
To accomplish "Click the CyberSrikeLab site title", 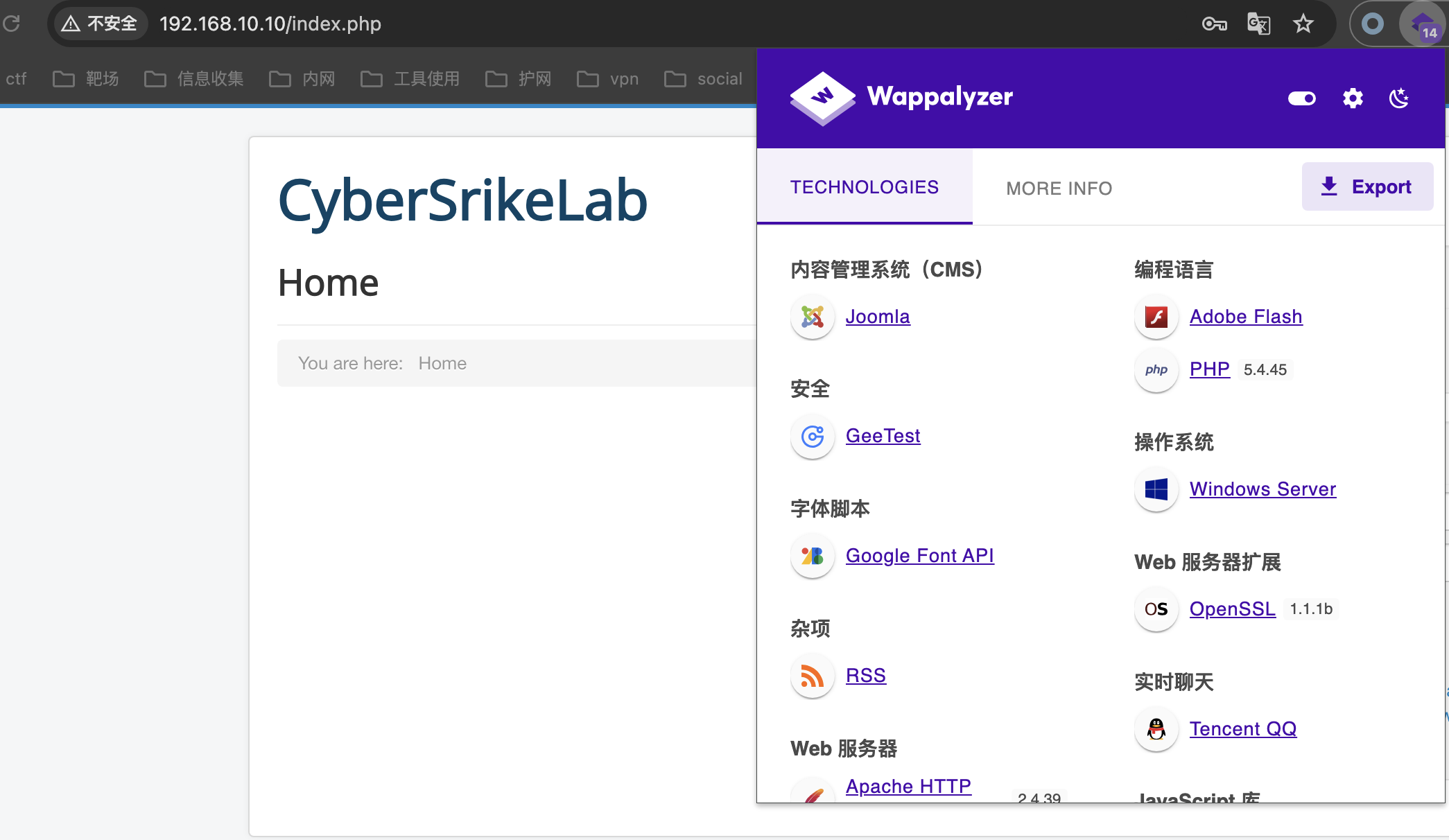I will pyautogui.click(x=462, y=201).
